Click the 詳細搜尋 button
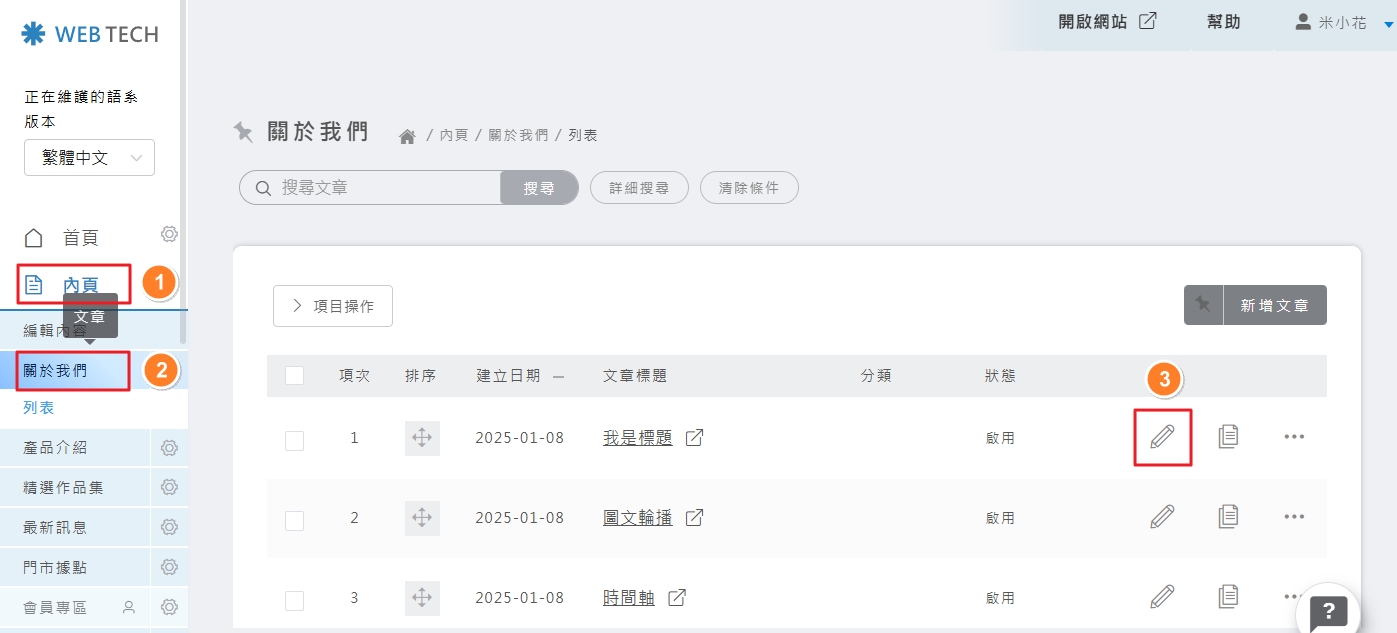1397x633 pixels. pyautogui.click(x=639, y=188)
